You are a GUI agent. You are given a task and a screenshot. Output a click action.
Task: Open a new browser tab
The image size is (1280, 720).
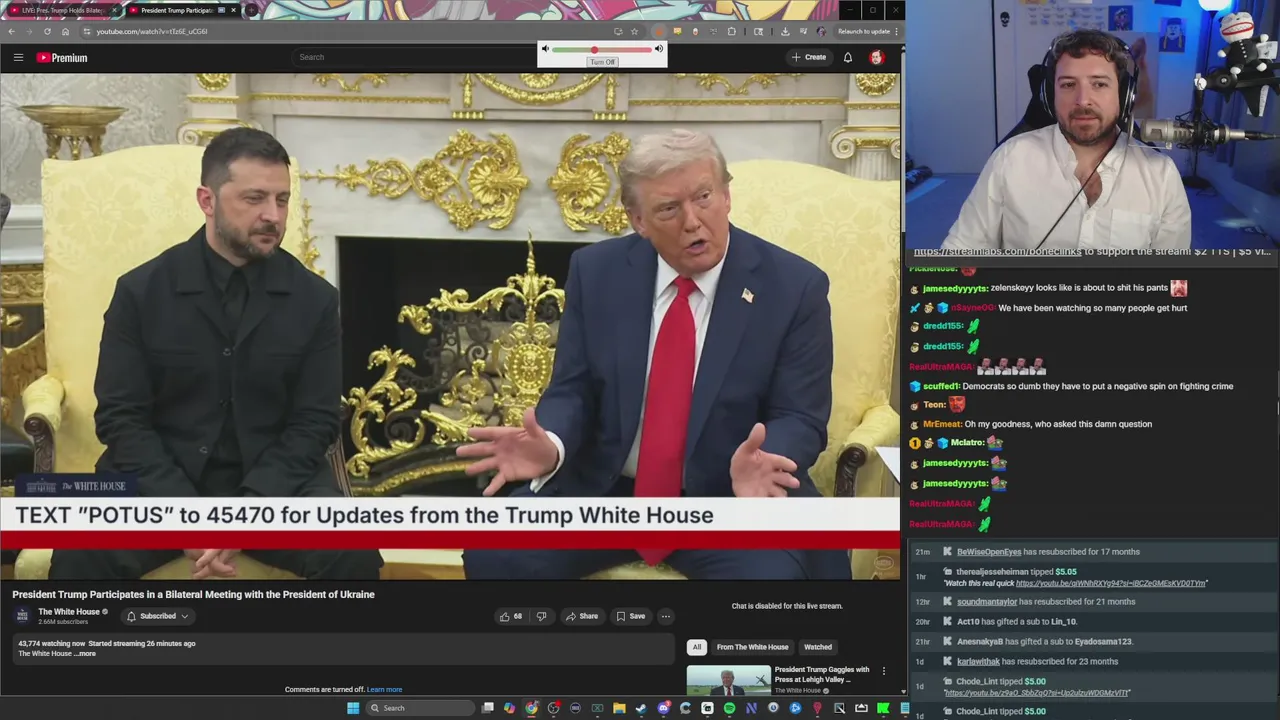pyautogui.click(x=252, y=10)
